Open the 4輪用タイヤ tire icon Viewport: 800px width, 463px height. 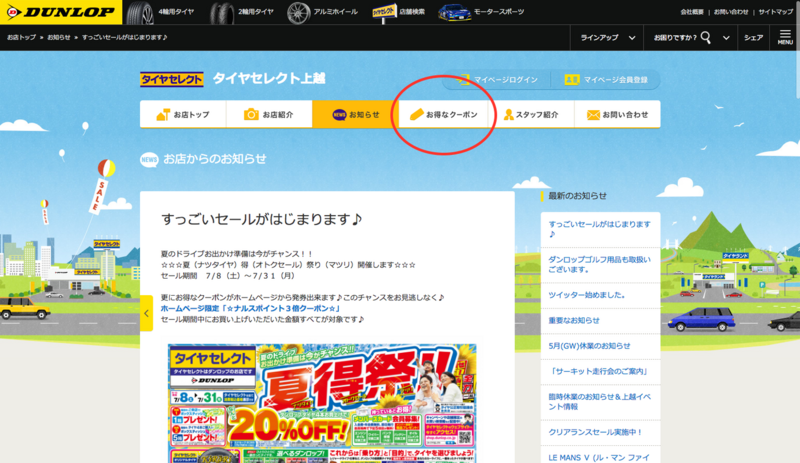click(140, 12)
